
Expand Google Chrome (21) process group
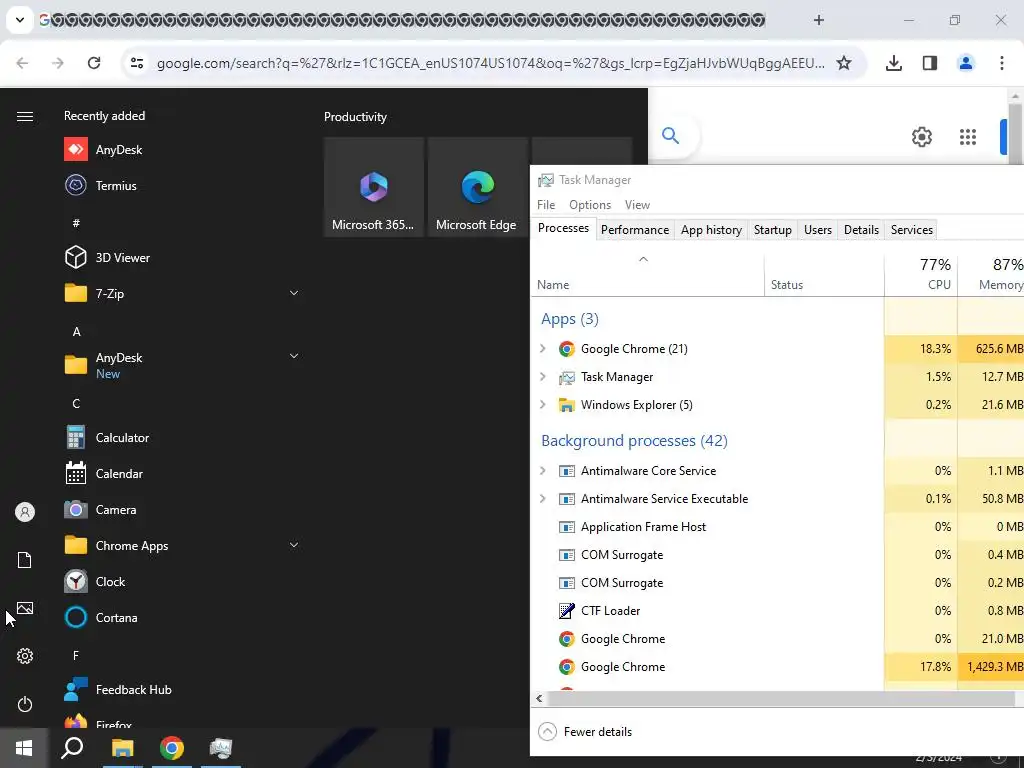(542, 349)
